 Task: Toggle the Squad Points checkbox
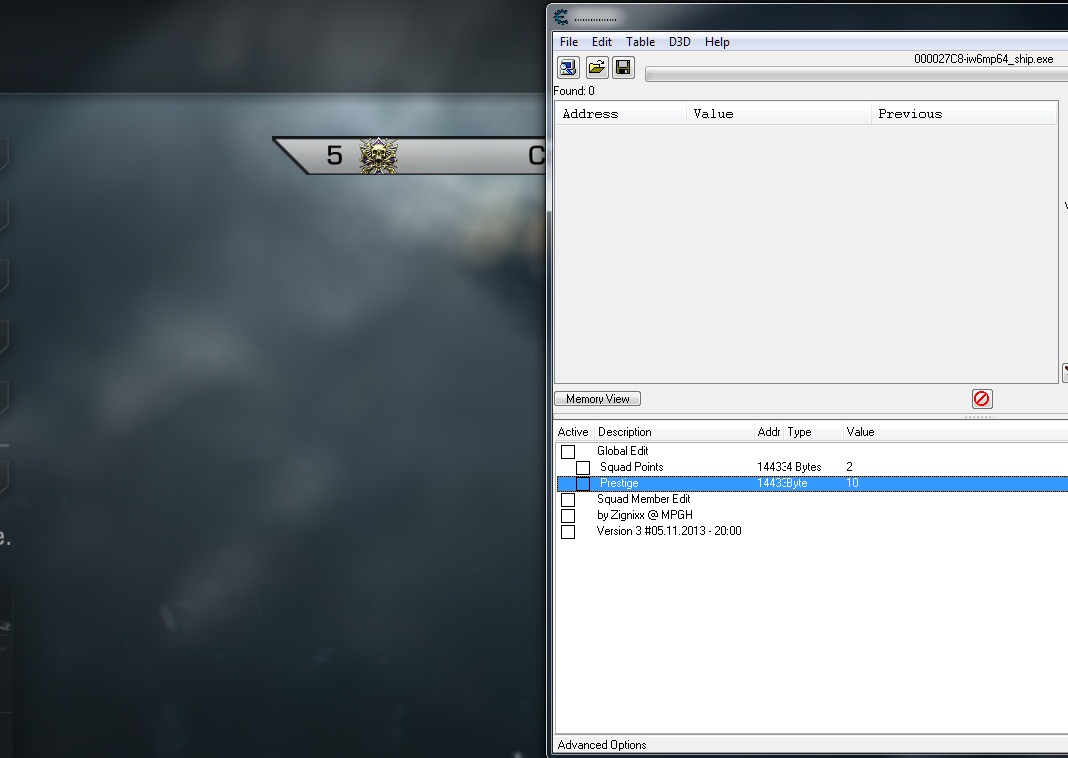click(x=583, y=468)
